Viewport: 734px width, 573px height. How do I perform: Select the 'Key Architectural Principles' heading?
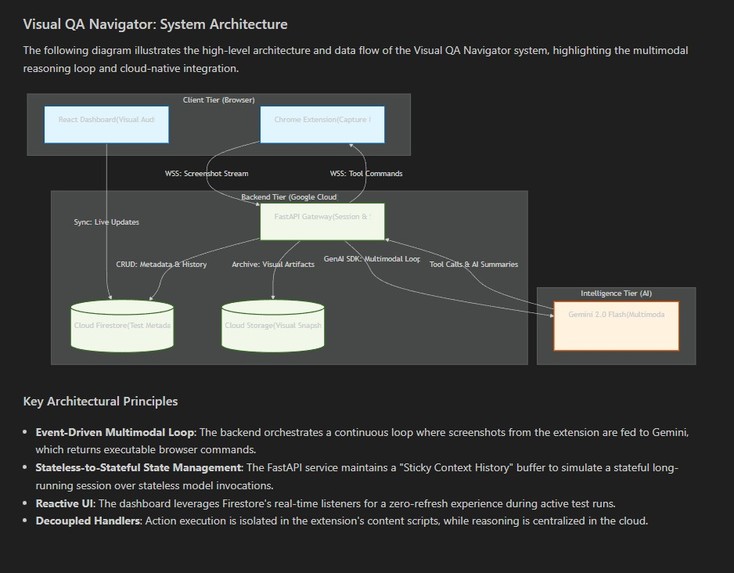100,402
